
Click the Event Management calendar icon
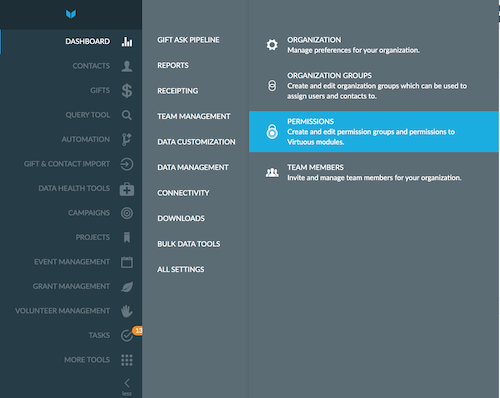[x=127, y=262]
